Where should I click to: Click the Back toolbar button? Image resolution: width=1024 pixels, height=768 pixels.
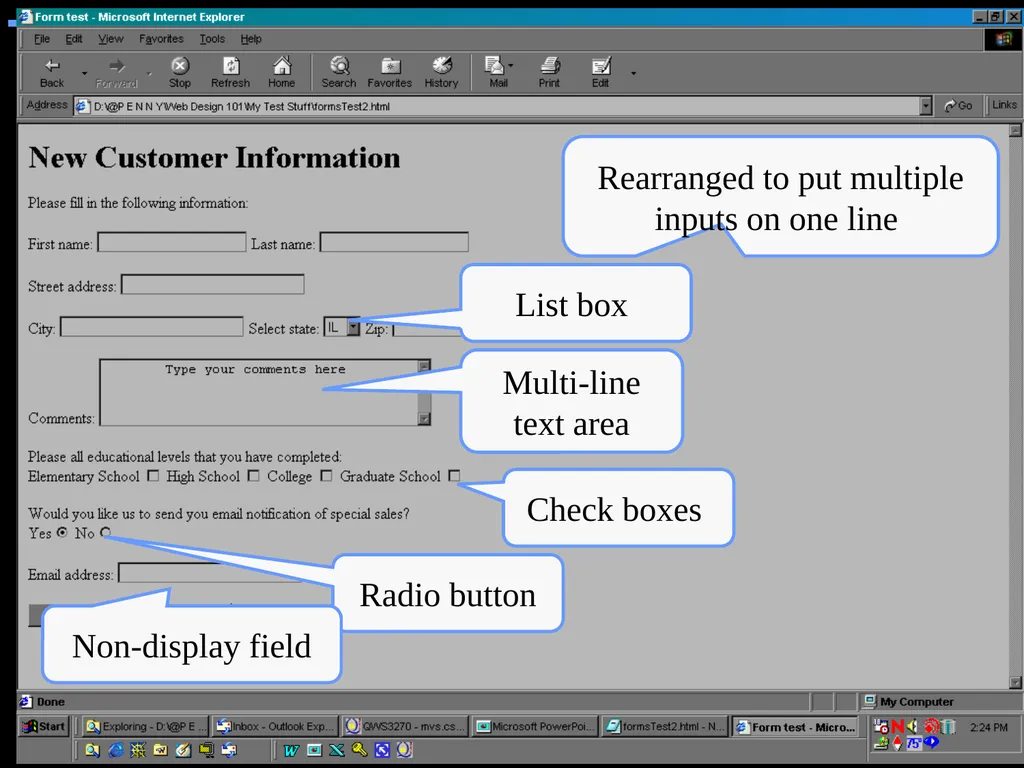(x=52, y=72)
